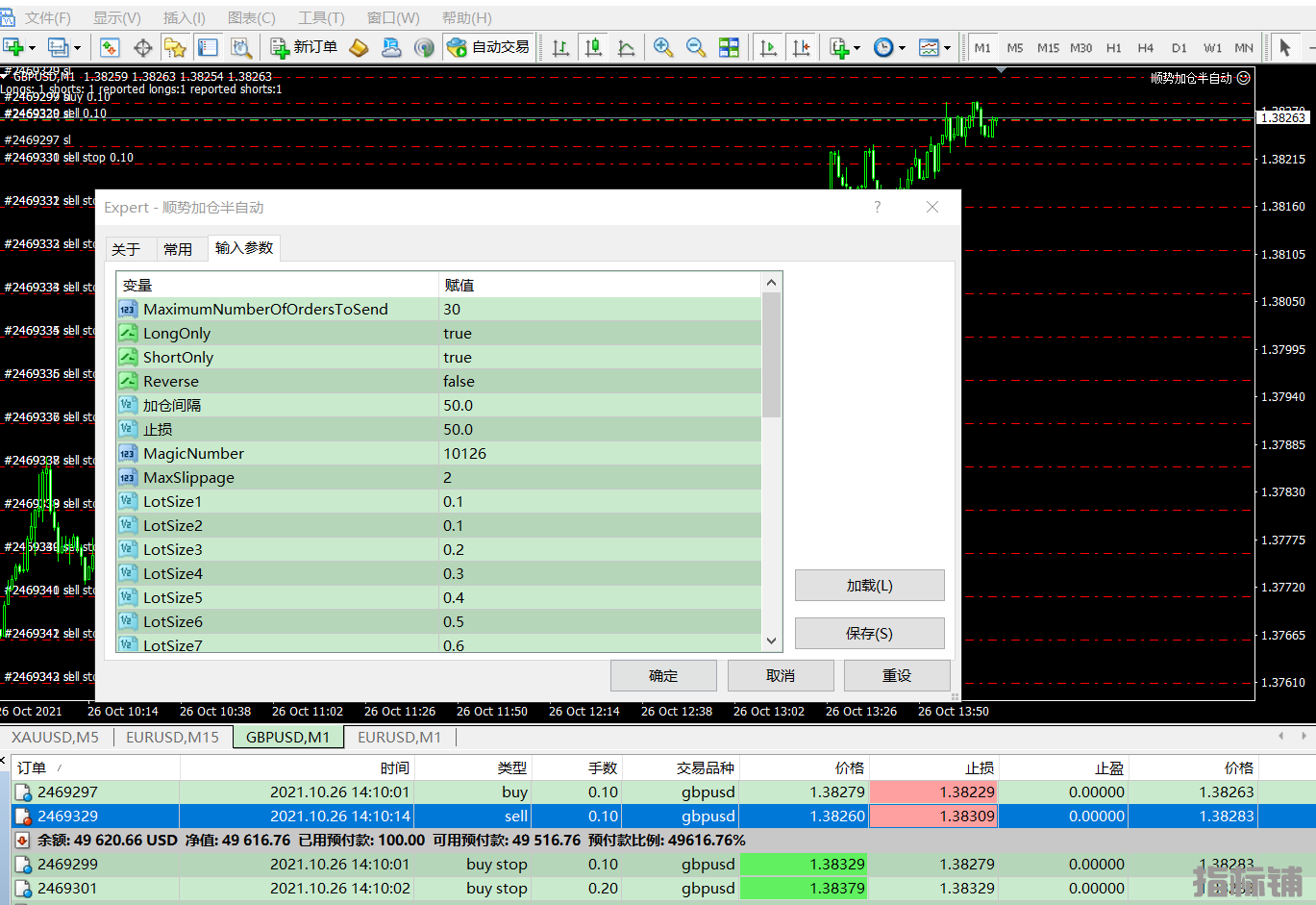
Task: Click the parameter list scroll up arrow
Action: (x=771, y=283)
